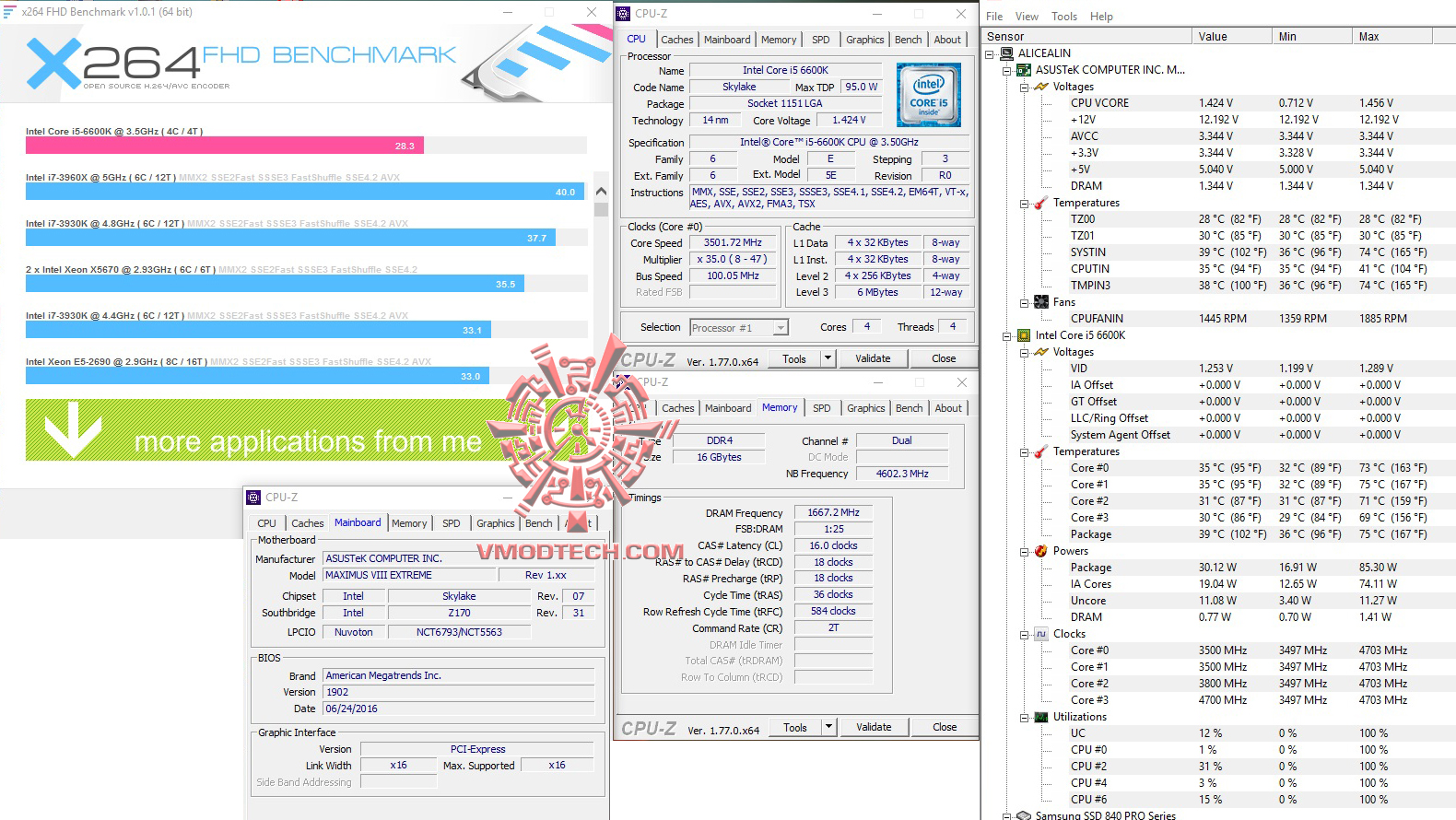Click Validate in the CPU-Z Memory window
The image size is (1456, 820).
874,727
